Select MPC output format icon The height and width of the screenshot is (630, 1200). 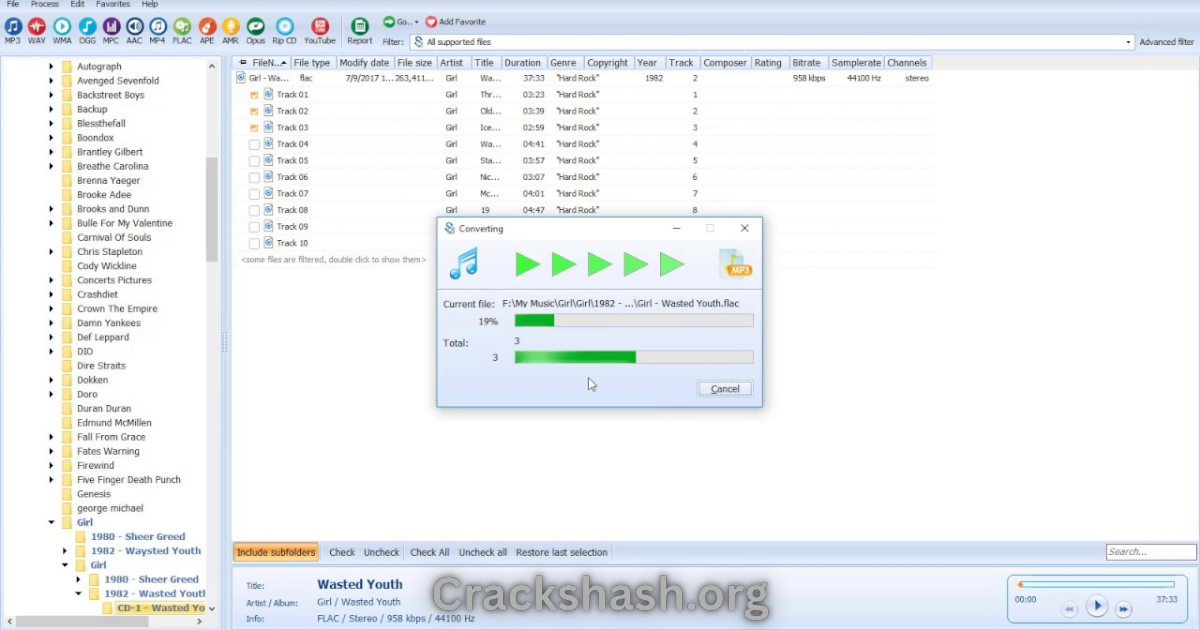point(111,26)
